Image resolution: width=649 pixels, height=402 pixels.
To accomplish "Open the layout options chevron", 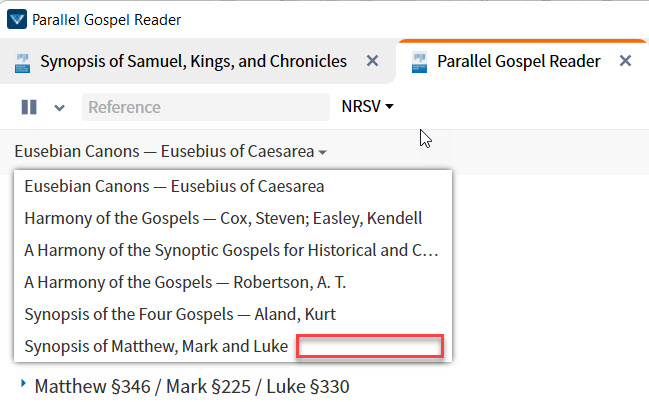I will click(60, 108).
